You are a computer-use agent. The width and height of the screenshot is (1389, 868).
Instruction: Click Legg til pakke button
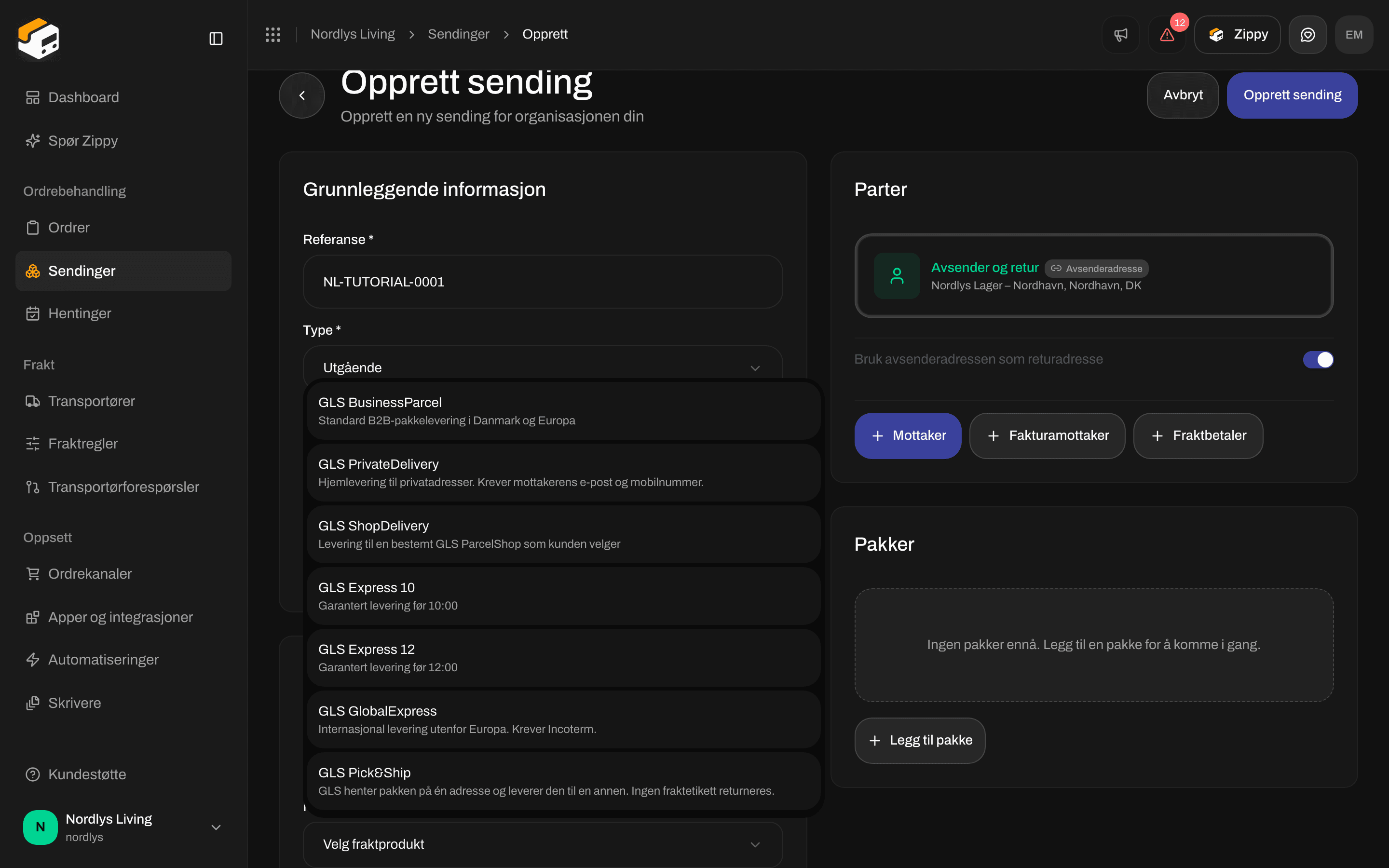coord(920,741)
